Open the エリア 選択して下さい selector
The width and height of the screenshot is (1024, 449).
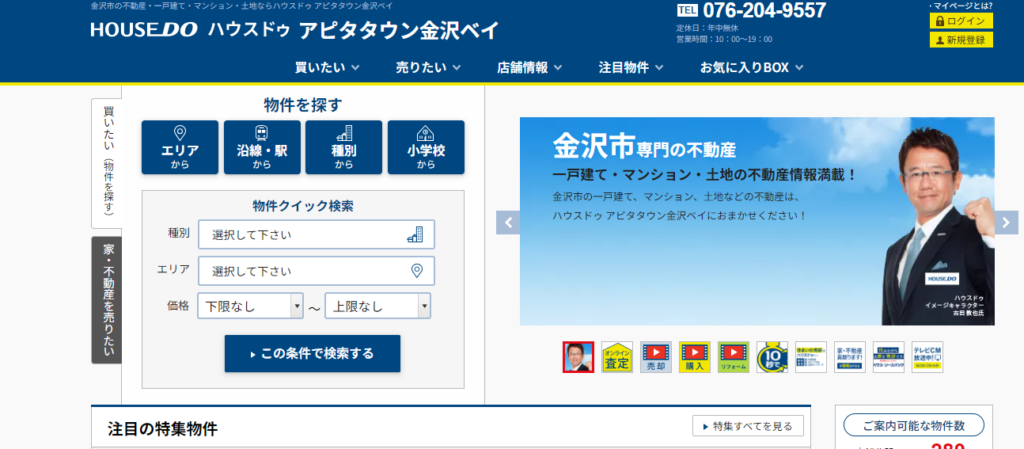click(316, 271)
